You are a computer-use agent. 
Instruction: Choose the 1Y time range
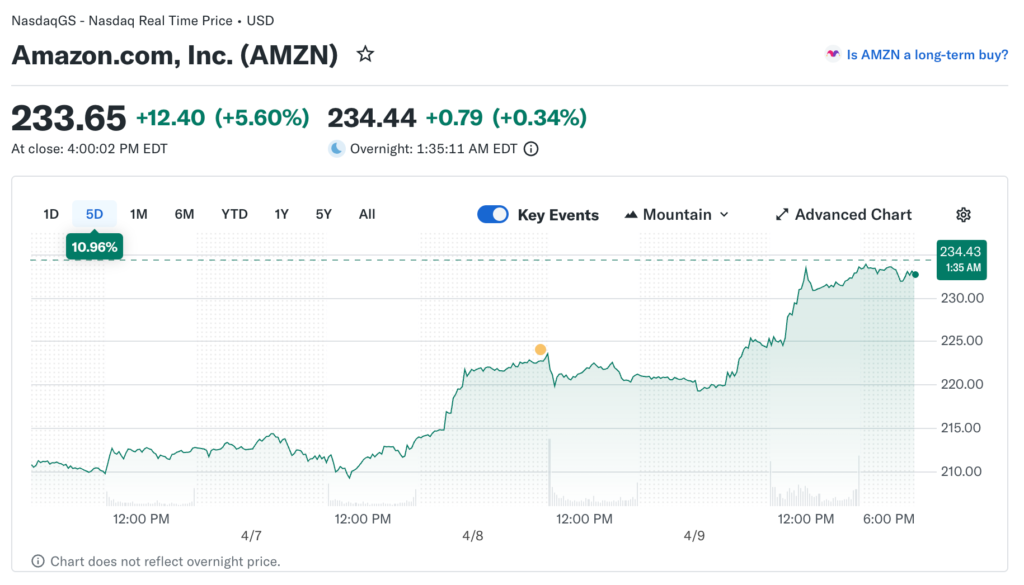point(282,214)
